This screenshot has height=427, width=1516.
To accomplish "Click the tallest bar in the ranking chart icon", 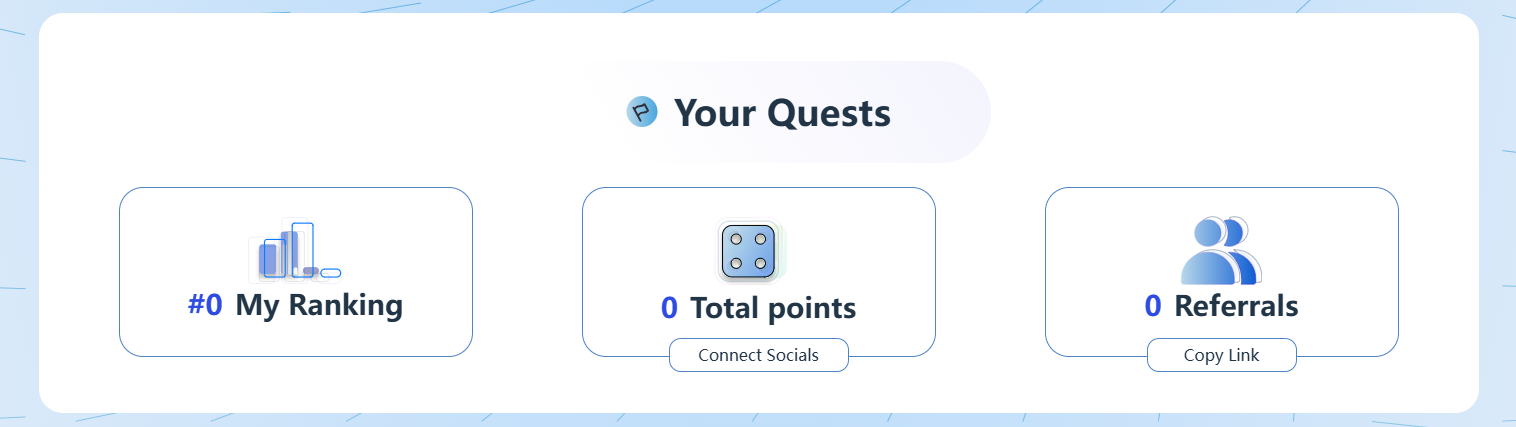I will [x=303, y=250].
